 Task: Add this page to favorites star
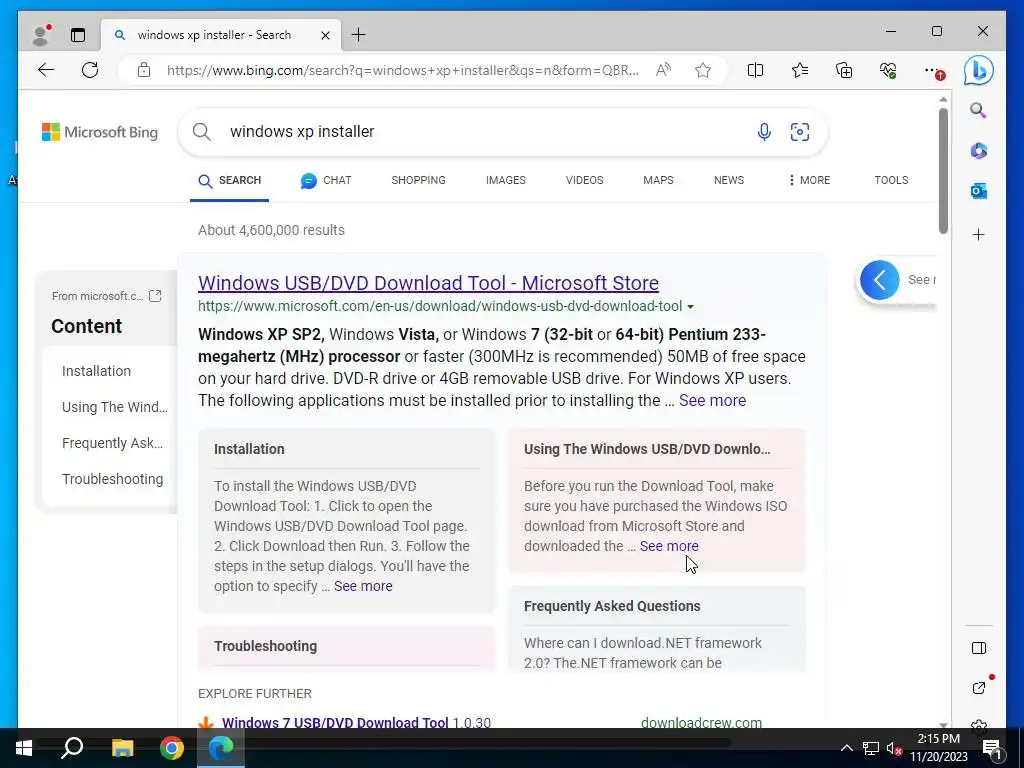point(703,70)
